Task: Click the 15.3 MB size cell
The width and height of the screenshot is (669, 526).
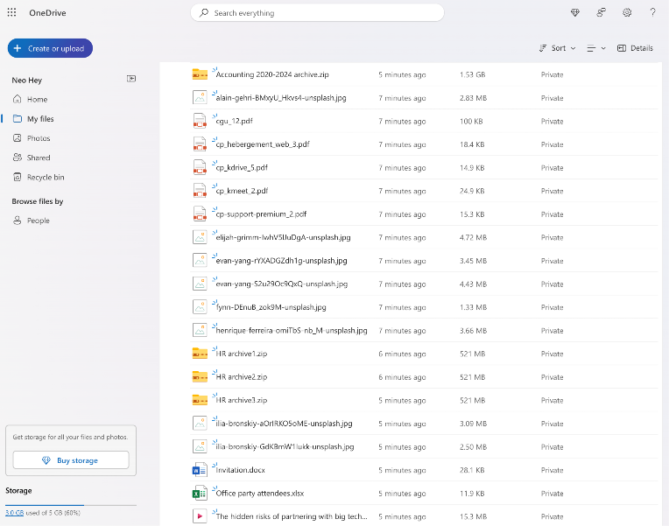Action: (x=473, y=517)
